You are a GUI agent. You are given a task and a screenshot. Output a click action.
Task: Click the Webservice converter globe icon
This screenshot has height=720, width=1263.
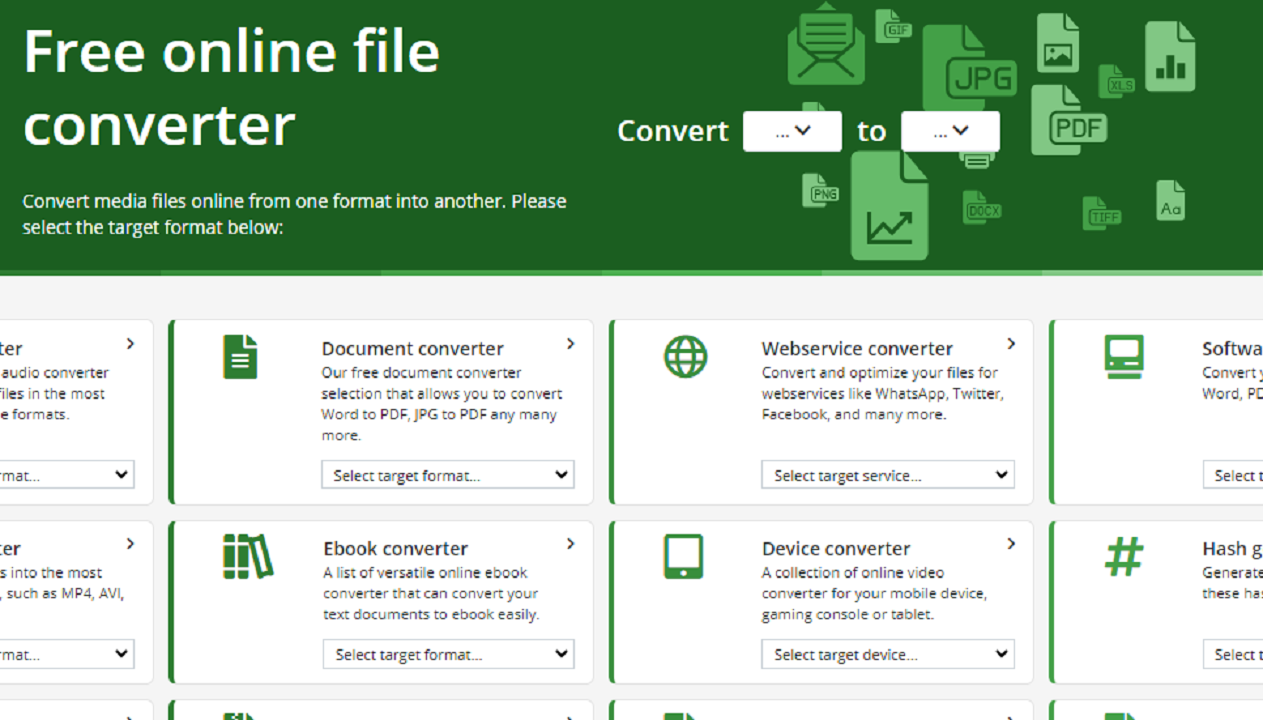(x=685, y=356)
